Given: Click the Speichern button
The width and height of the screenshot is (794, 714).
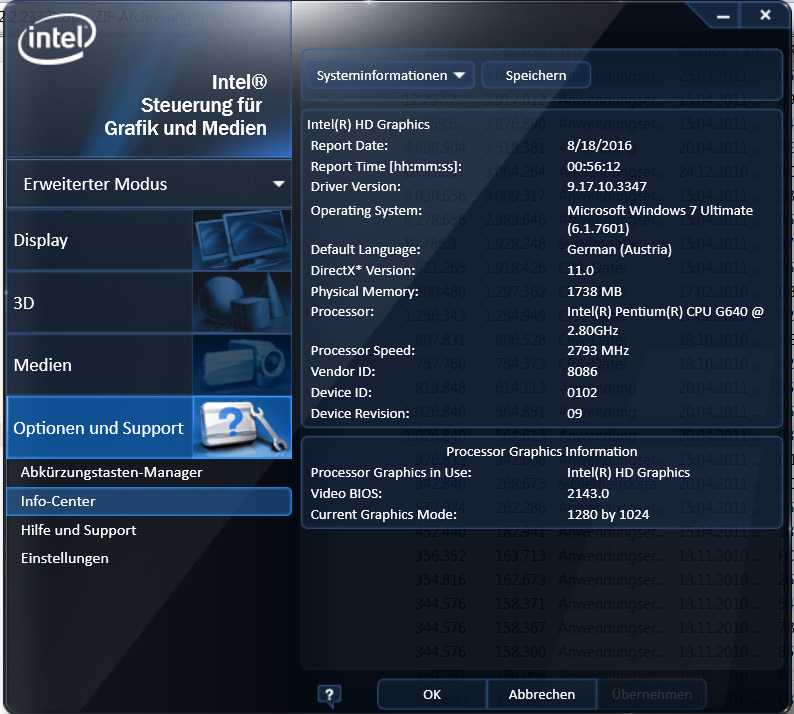Looking at the screenshot, I should click(x=536, y=75).
